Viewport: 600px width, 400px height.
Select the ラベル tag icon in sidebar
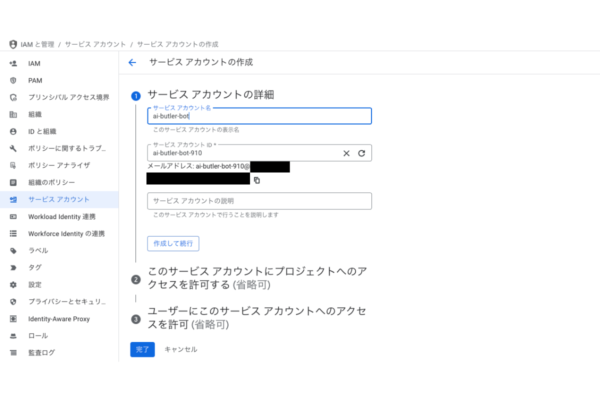click(x=13, y=251)
